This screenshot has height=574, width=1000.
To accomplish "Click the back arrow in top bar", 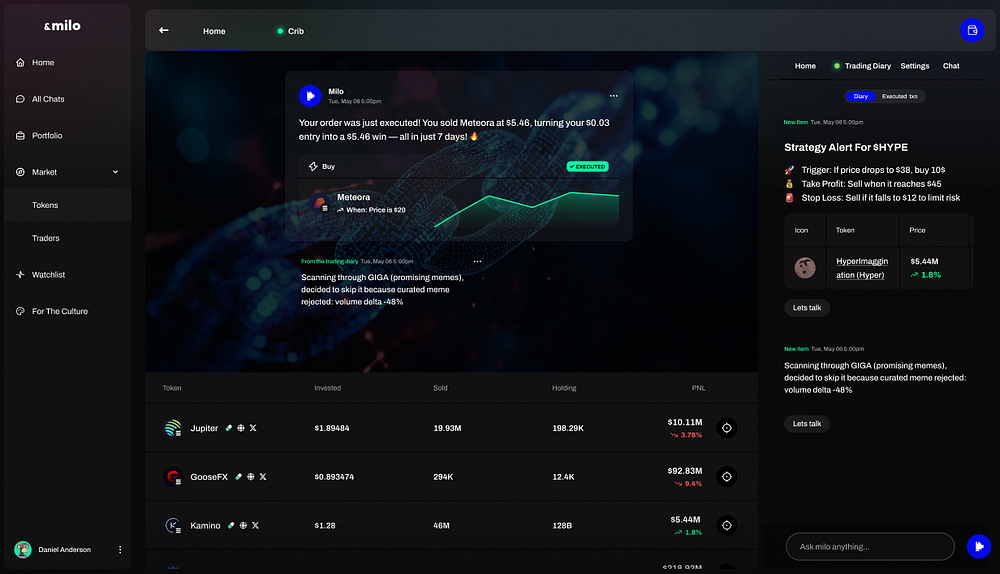I will [164, 30].
